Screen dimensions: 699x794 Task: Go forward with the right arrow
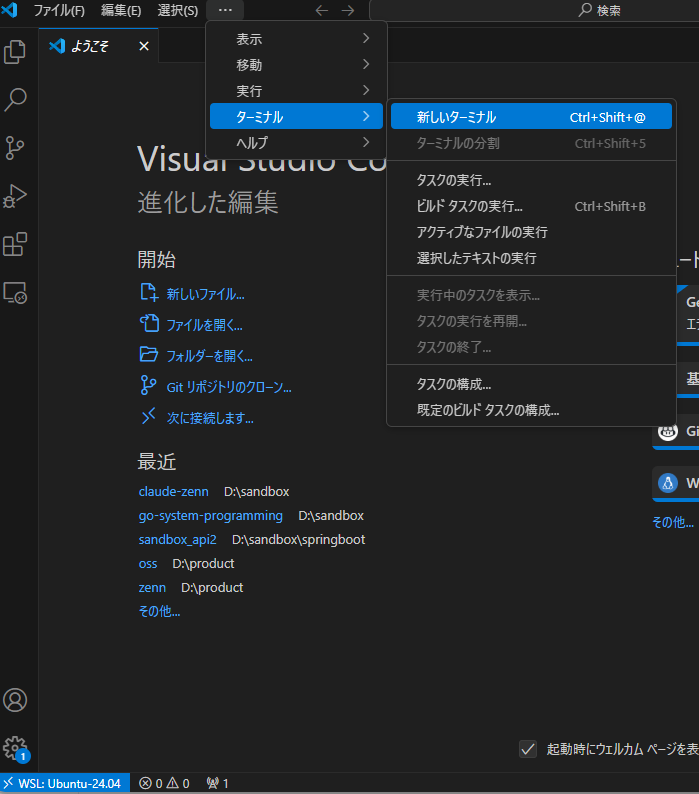tap(347, 10)
